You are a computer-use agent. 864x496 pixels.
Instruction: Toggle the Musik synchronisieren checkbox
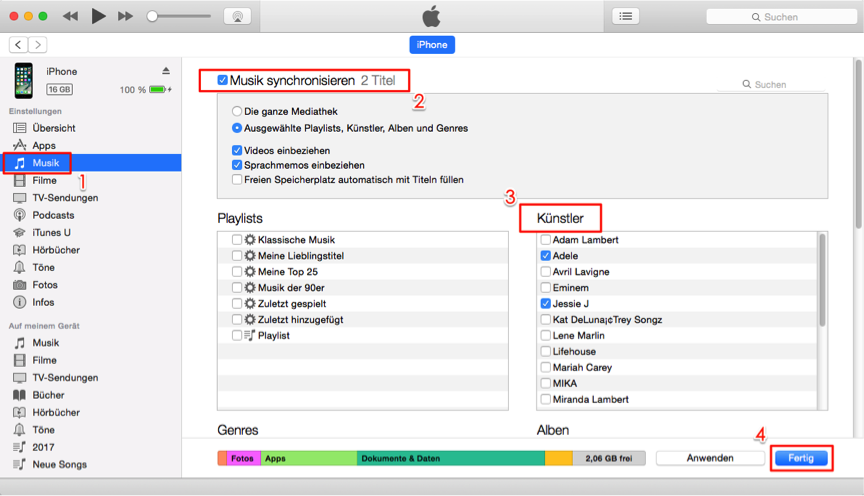[x=222, y=80]
